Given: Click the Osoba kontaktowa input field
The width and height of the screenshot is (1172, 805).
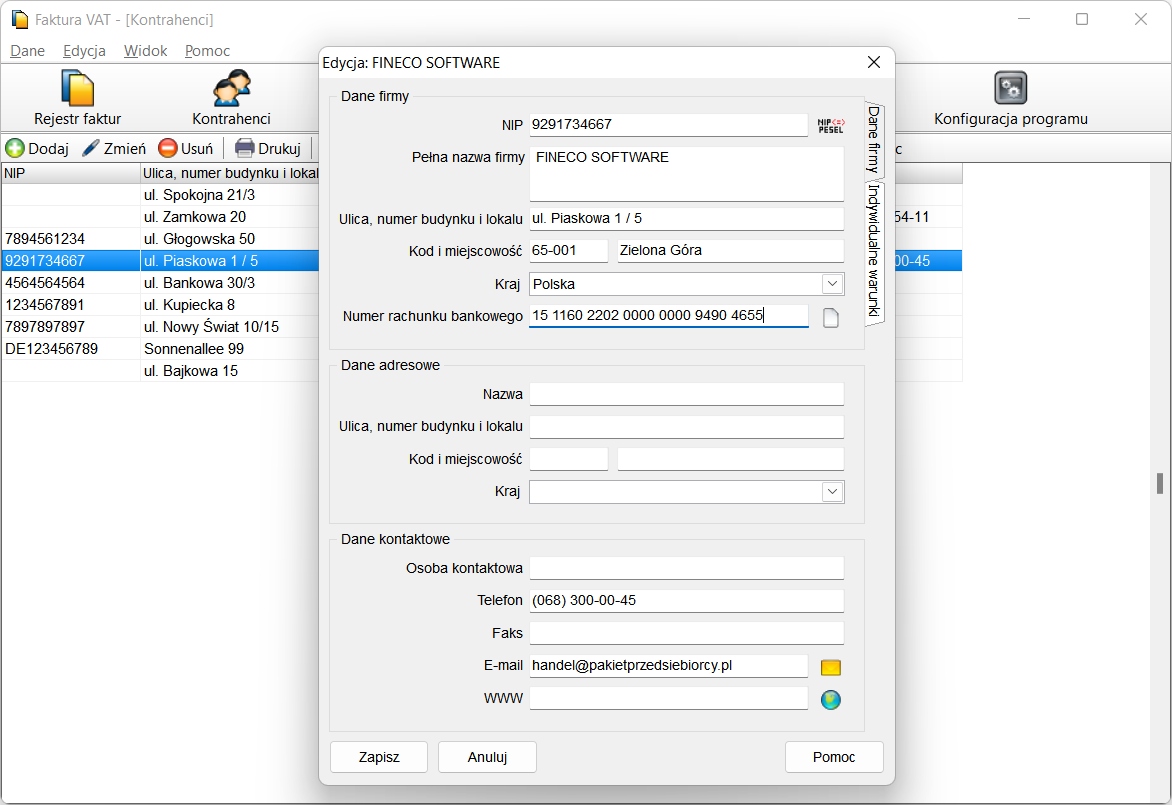Looking at the screenshot, I should coord(686,568).
